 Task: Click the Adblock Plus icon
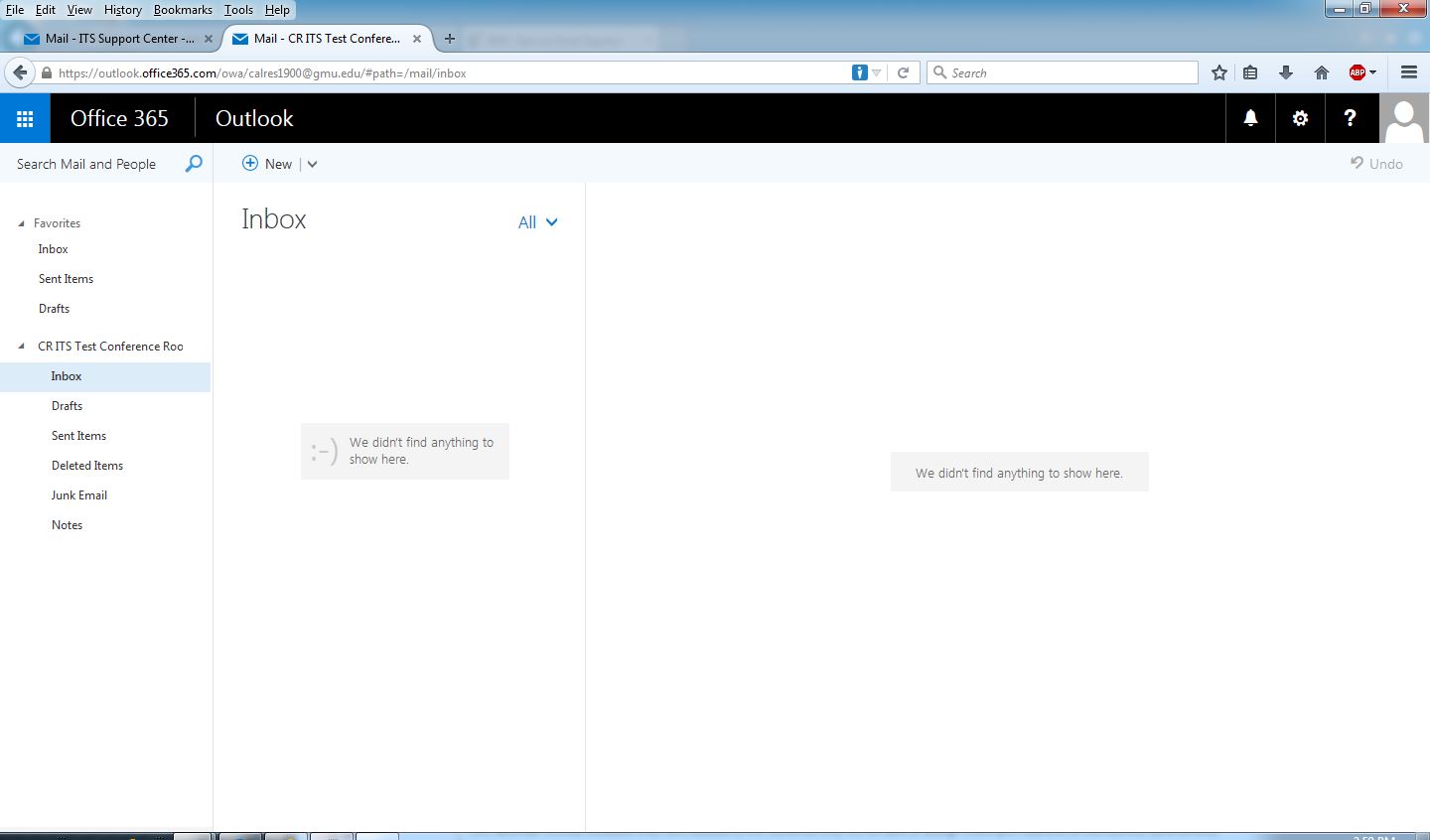pos(1357,72)
